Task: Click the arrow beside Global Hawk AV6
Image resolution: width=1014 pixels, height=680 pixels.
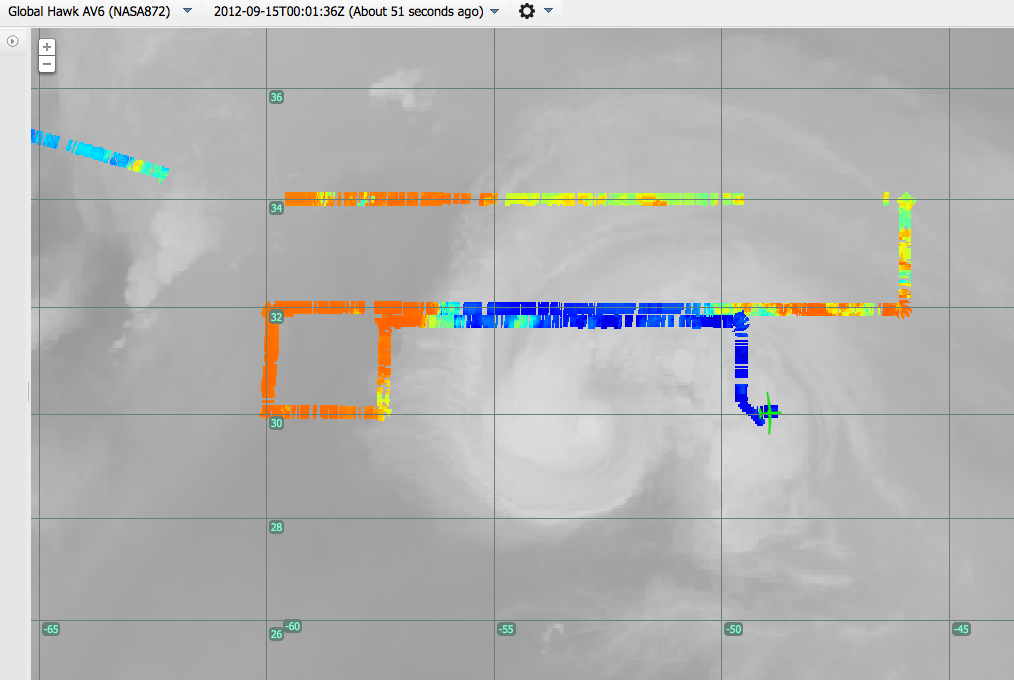Action: click(187, 11)
